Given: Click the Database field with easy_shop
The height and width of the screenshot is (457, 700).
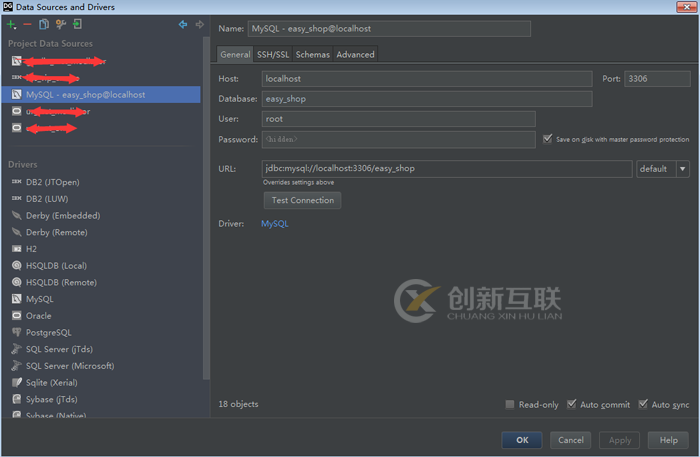Looking at the screenshot, I should 427,99.
